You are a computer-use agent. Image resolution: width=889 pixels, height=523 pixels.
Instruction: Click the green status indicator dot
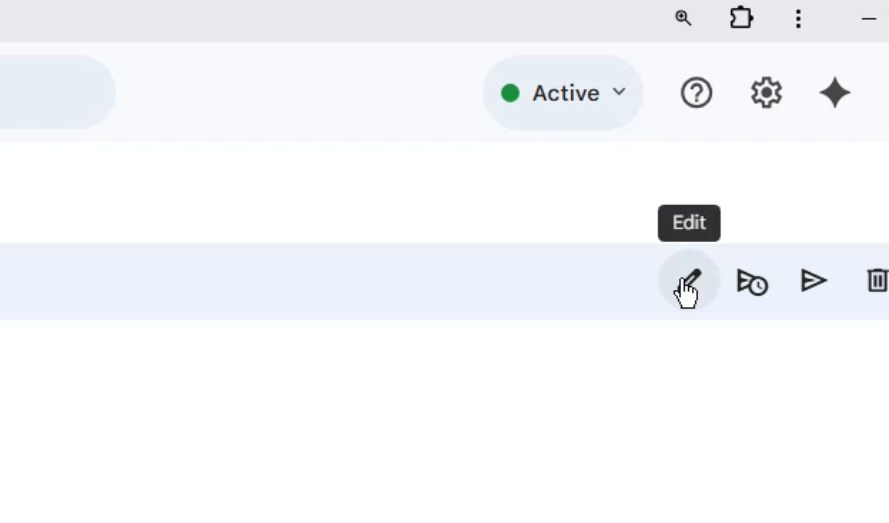tap(510, 93)
